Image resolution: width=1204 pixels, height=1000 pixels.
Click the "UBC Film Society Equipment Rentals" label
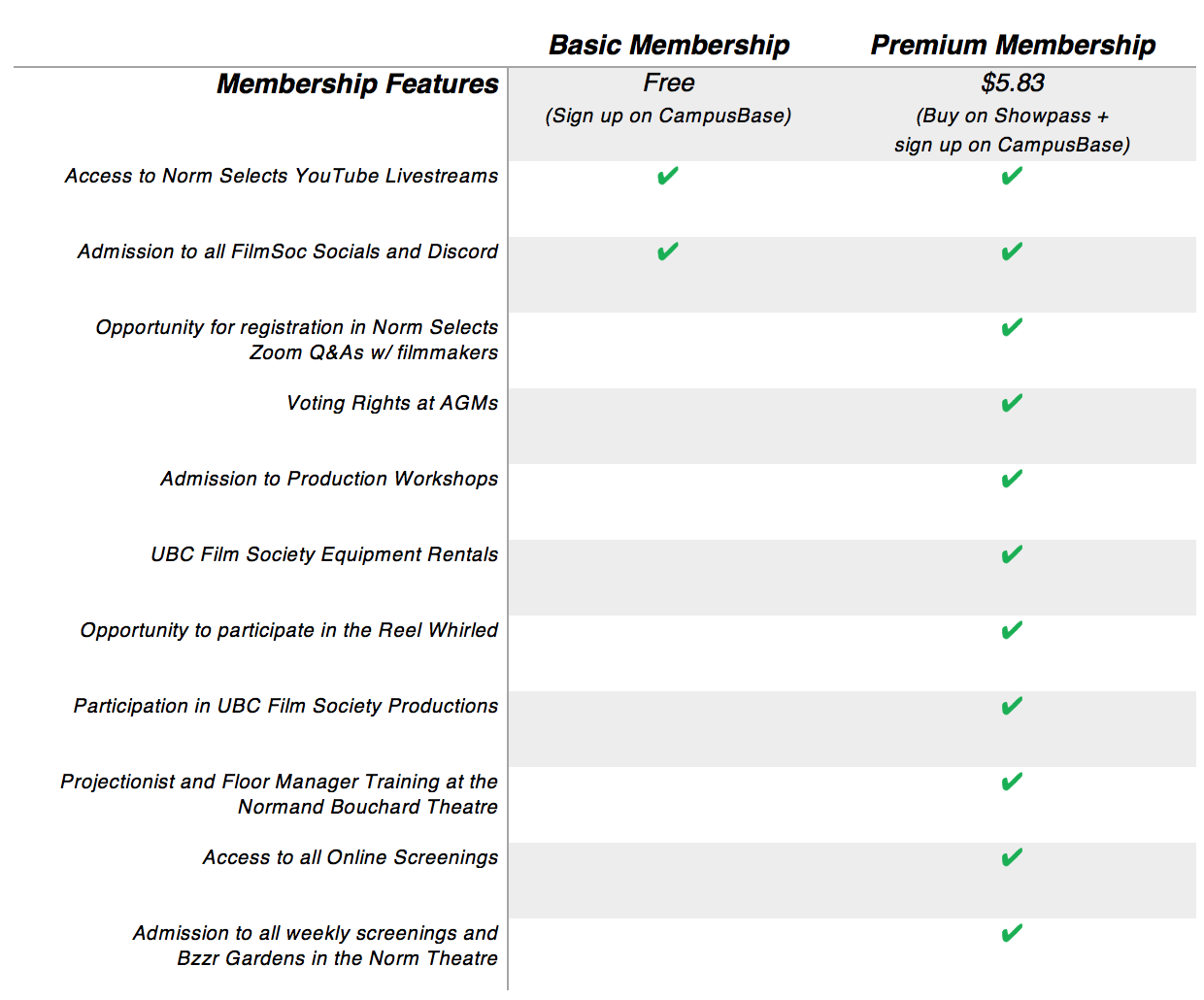coord(324,554)
